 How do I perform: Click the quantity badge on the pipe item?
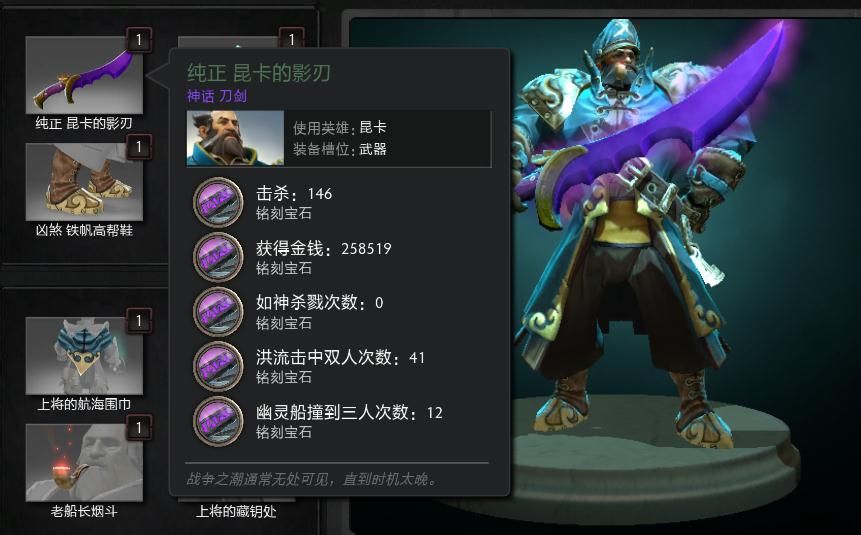[139, 427]
